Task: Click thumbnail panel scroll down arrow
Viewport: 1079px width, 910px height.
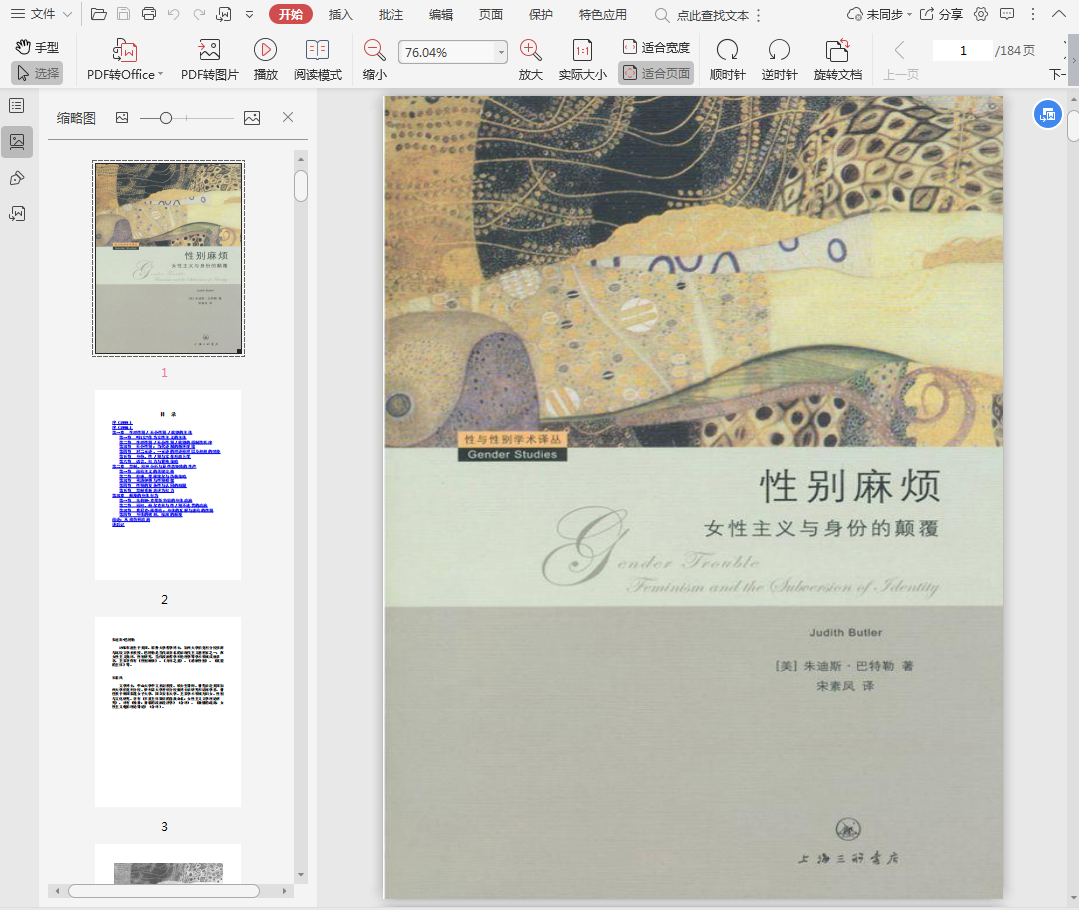Action: (x=301, y=875)
